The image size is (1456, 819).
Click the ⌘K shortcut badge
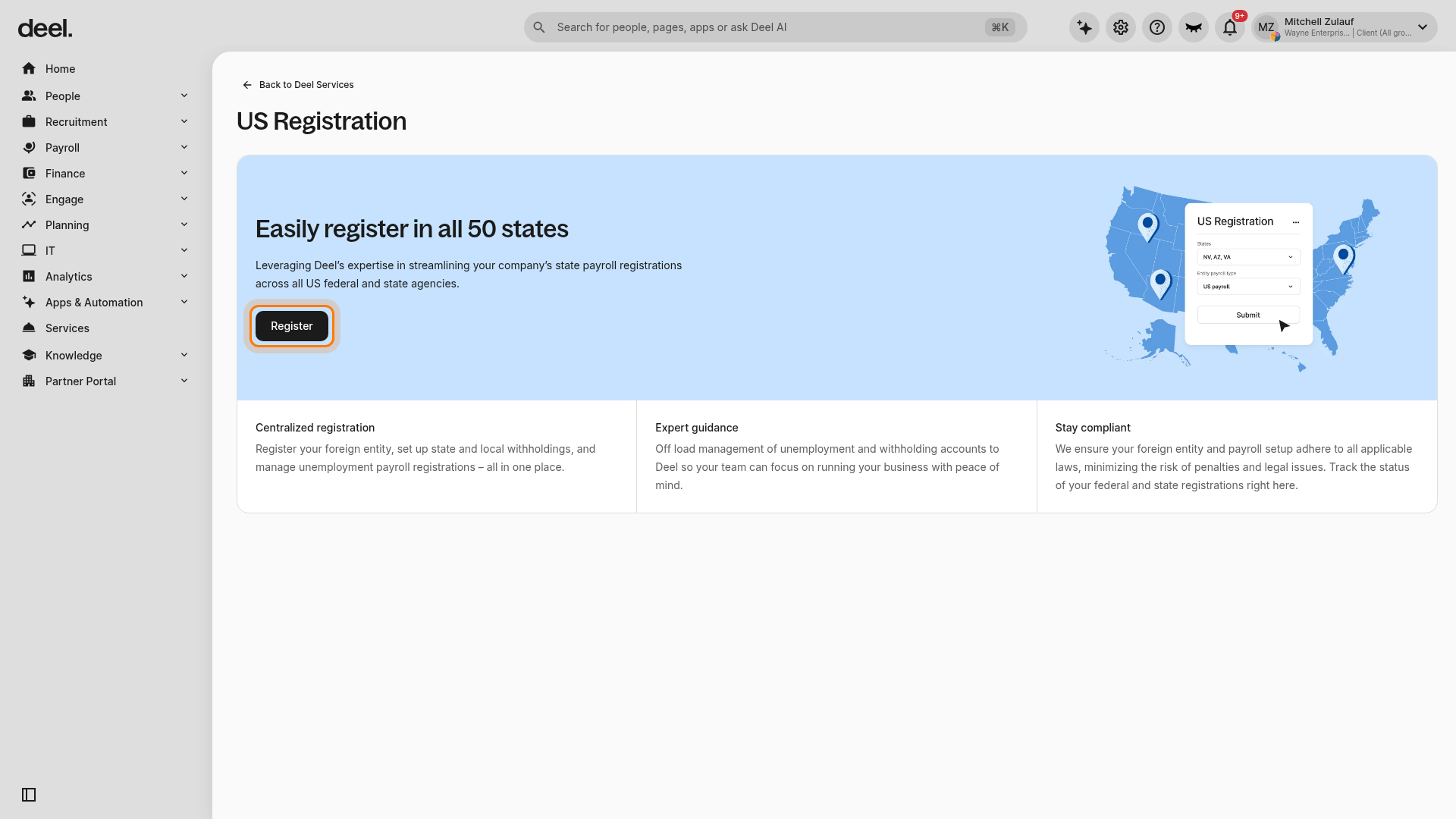[x=999, y=27]
